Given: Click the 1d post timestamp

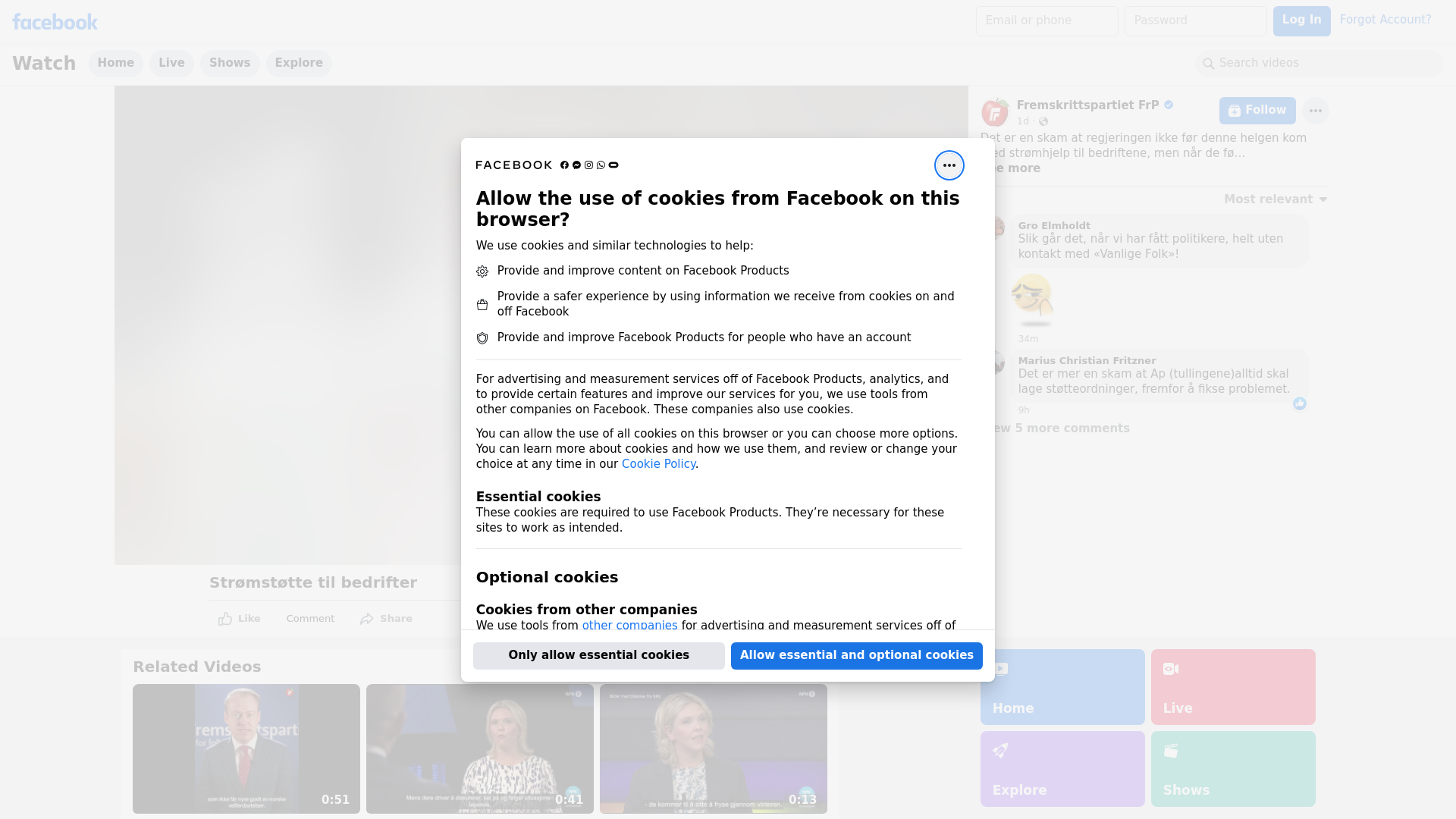Looking at the screenshot, I should pos(1023,121).
